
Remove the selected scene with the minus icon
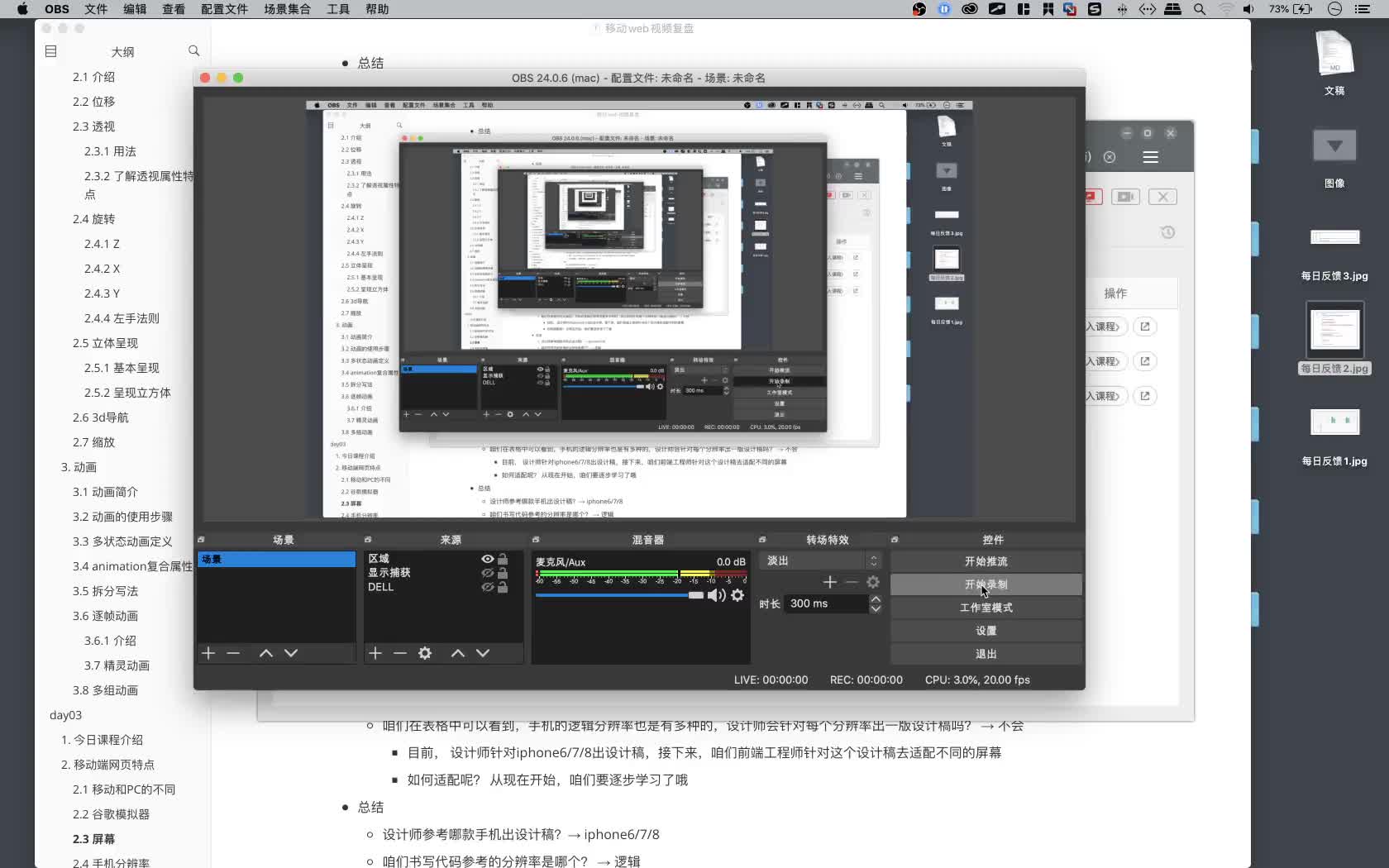pos(233,653)
